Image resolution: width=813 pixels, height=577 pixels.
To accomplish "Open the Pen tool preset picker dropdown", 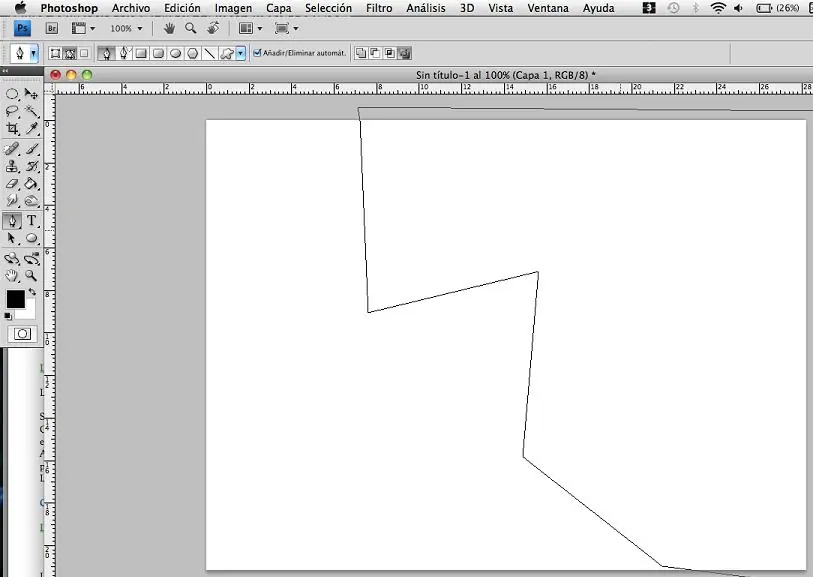I will 33,53.
